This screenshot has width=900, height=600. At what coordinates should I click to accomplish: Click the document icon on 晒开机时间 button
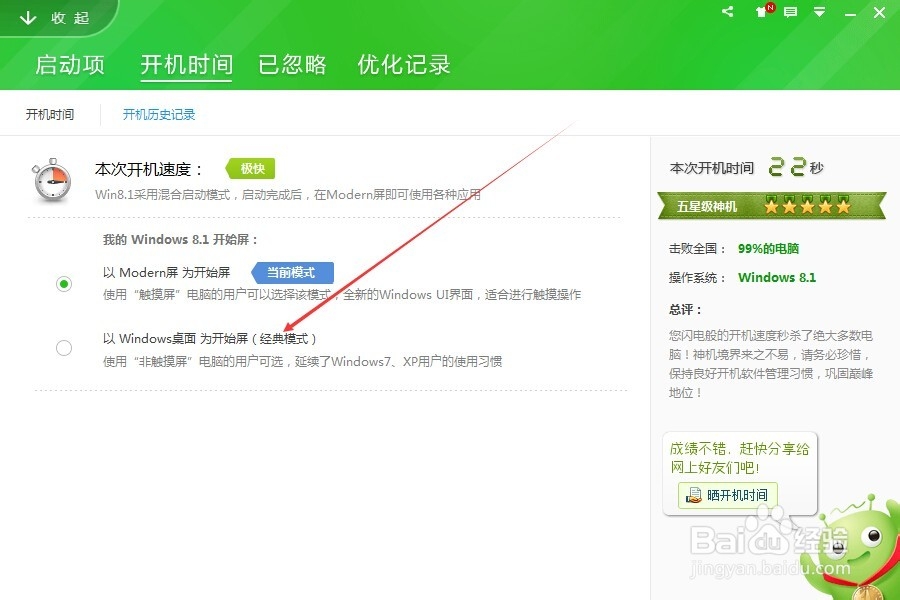point(694,495)
